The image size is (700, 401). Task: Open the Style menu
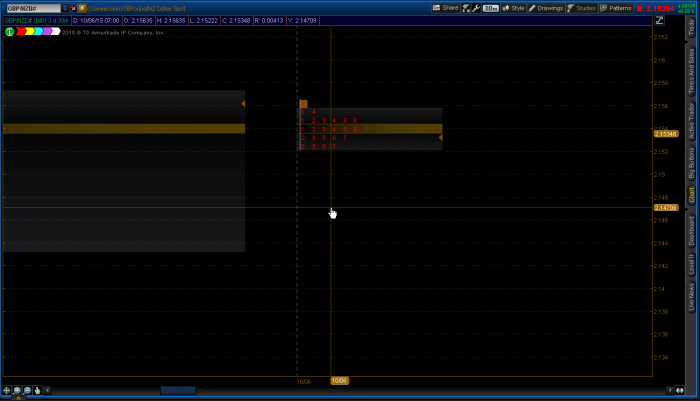[x=514, y=7]
